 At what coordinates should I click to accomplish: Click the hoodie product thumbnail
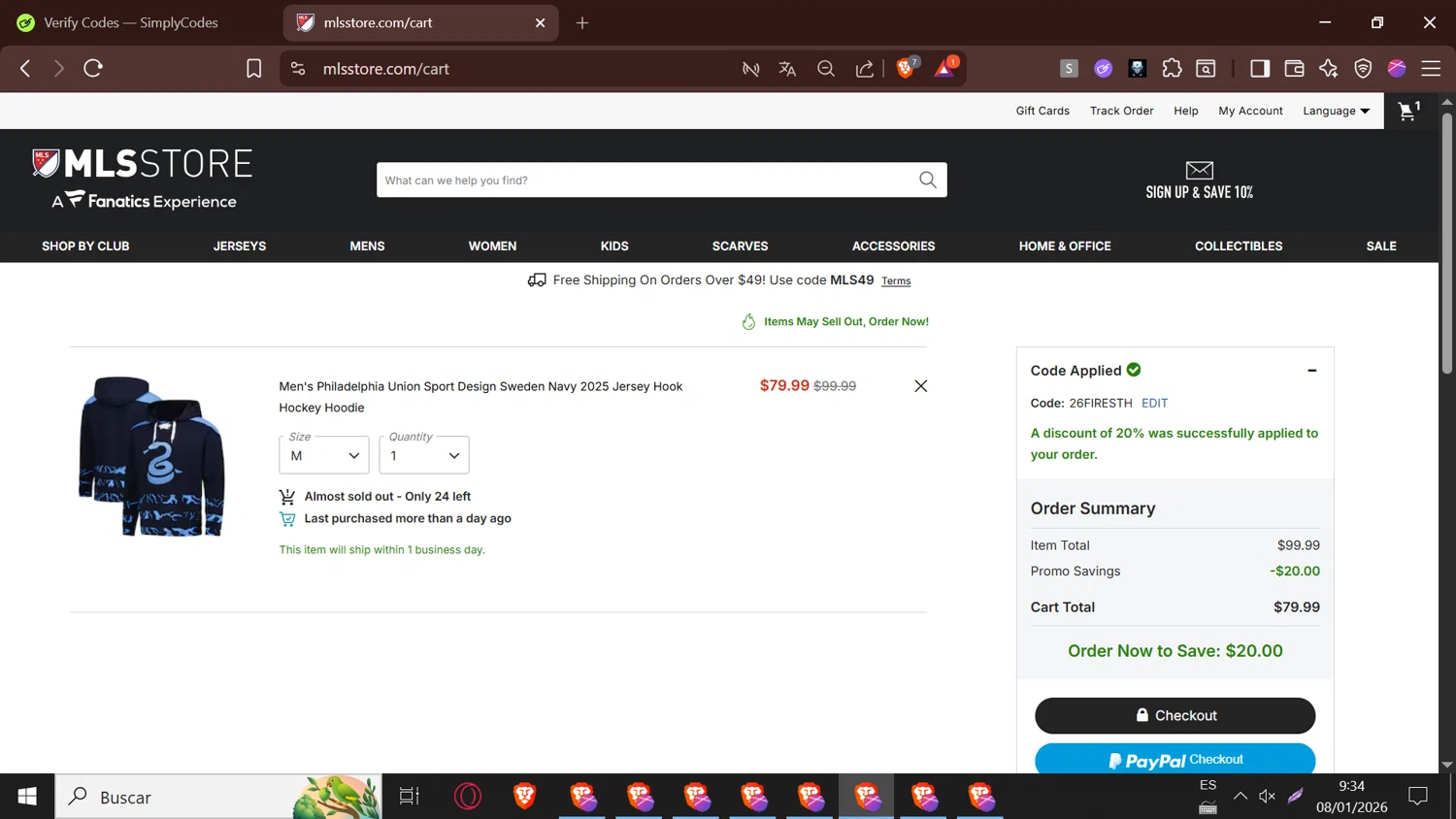click(151, 456)
